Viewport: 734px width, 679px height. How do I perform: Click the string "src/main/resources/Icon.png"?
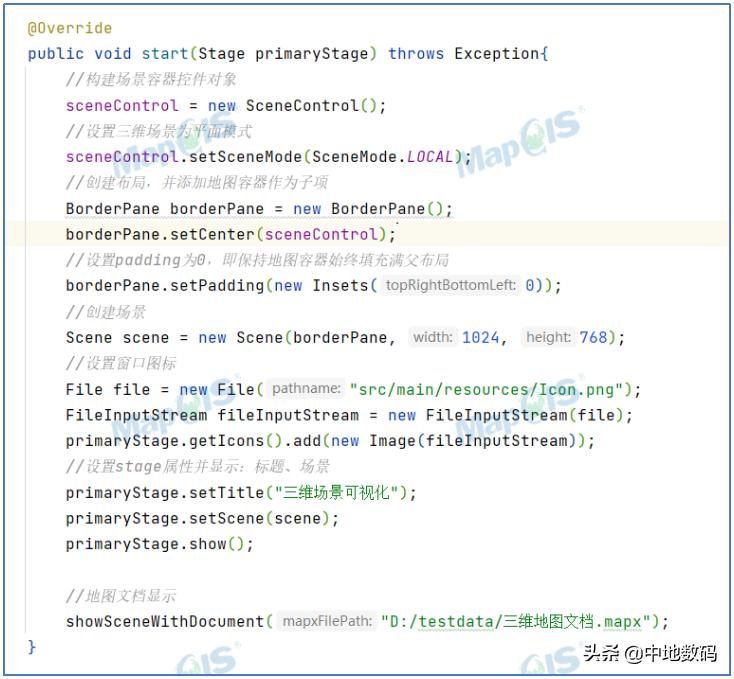click(486, 389)
